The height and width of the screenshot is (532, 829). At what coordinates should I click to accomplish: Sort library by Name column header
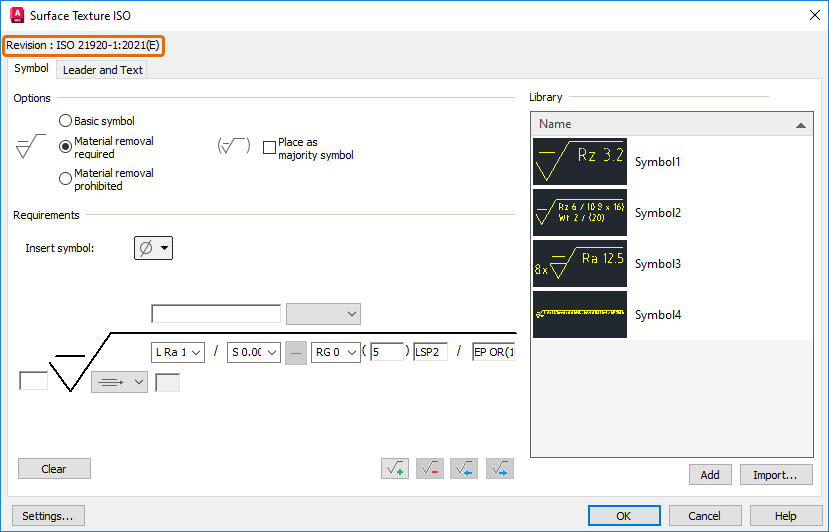(x=672, y=124)
